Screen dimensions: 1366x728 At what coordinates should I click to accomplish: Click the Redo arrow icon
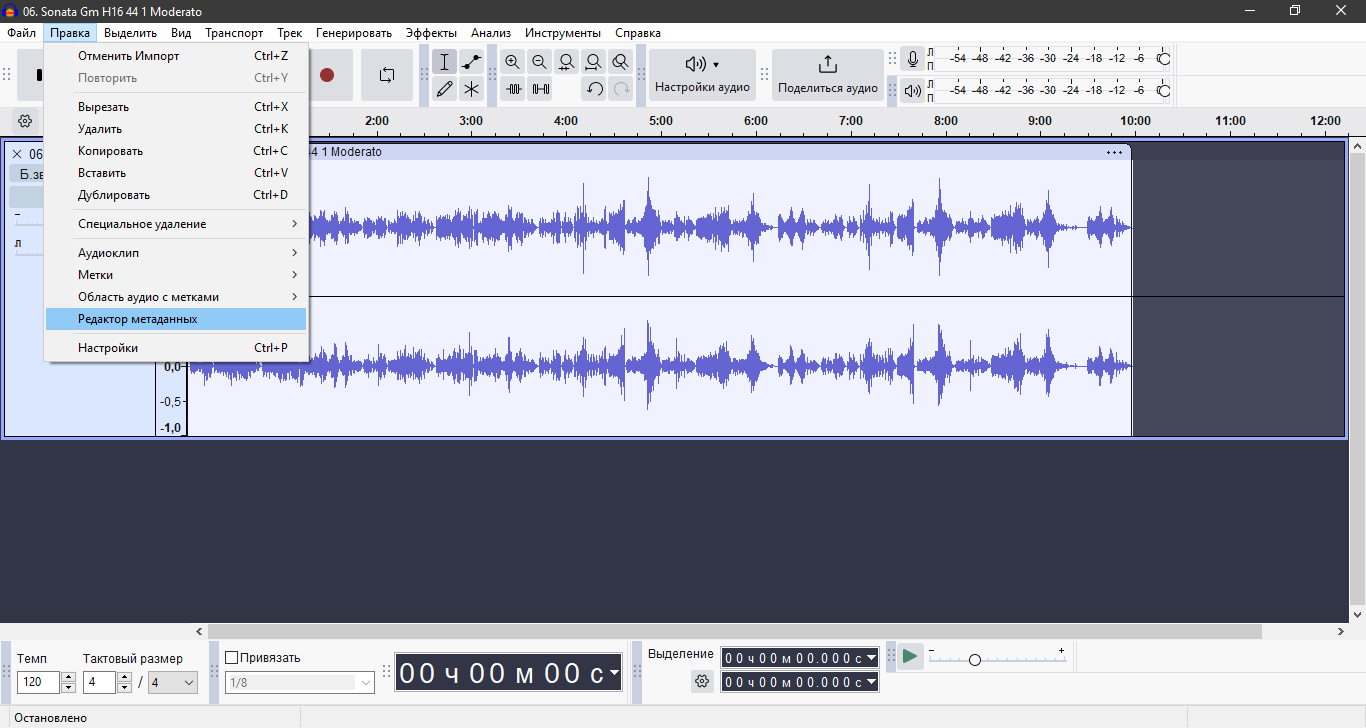621,88
